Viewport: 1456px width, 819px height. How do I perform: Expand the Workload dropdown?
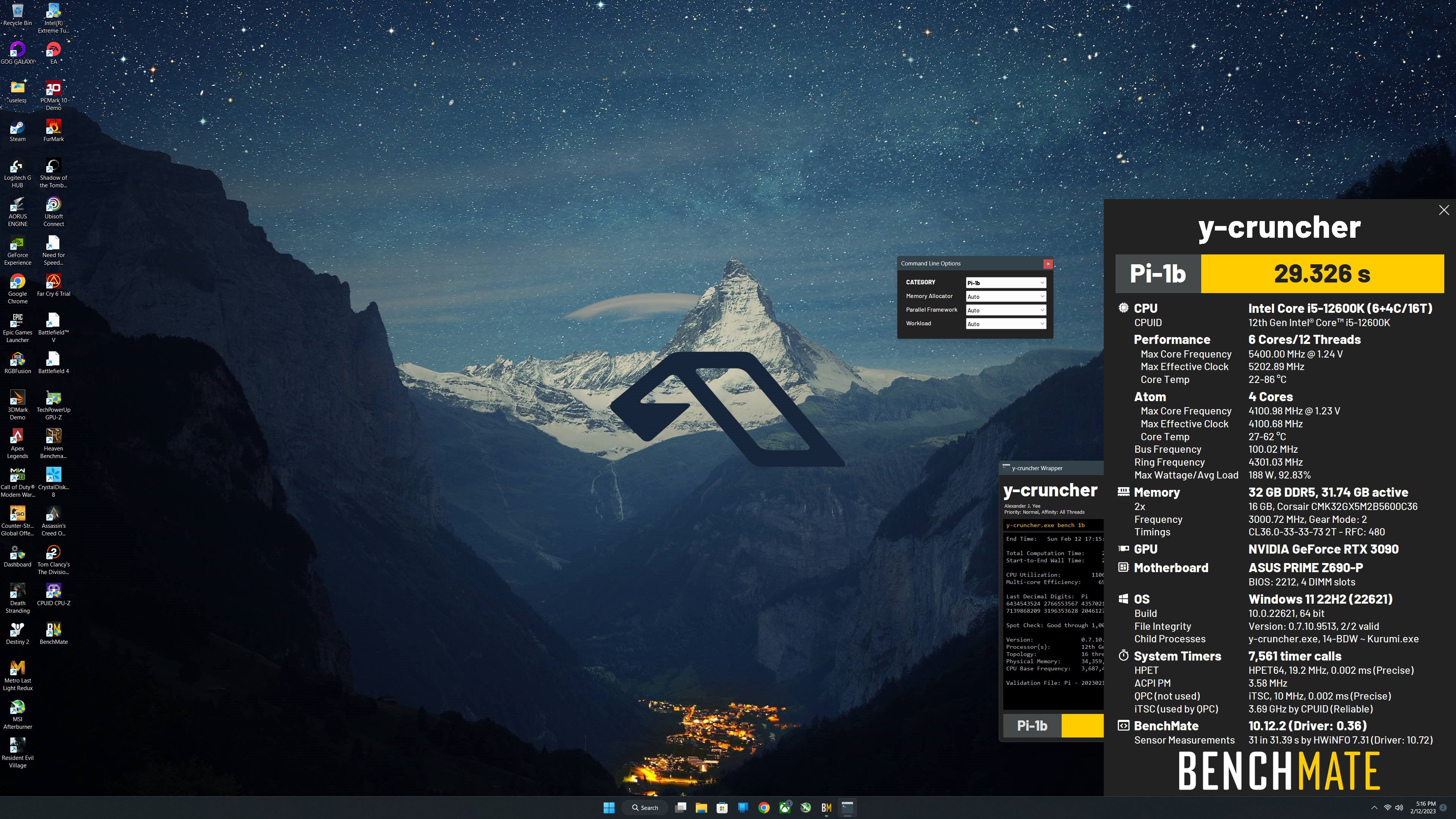pos(1006,324)
